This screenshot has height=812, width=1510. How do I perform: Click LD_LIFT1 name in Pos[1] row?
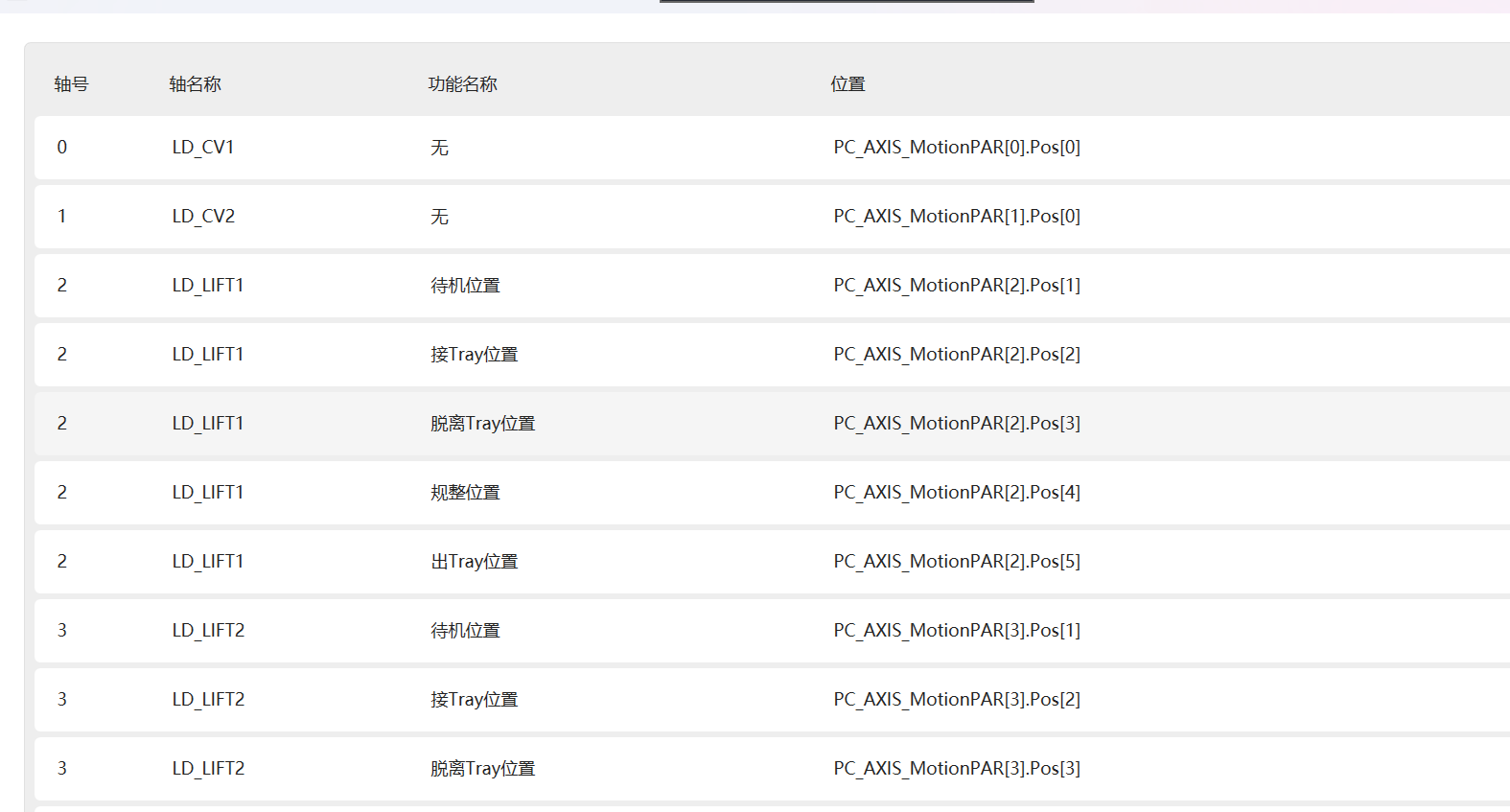(x=208, y=286)
